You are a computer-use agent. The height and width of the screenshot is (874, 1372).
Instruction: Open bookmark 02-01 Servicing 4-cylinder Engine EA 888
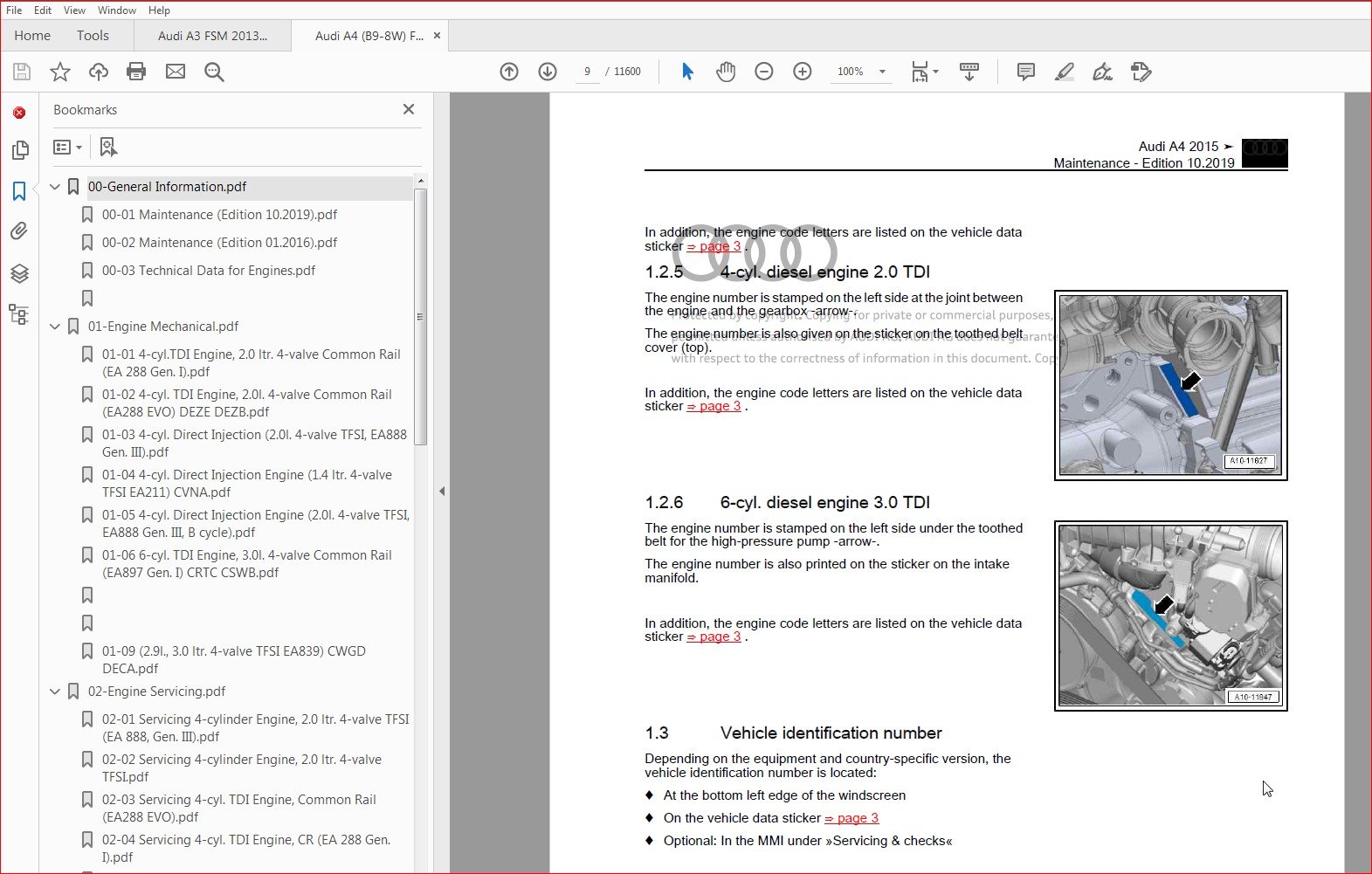click(x=256, y=728)
